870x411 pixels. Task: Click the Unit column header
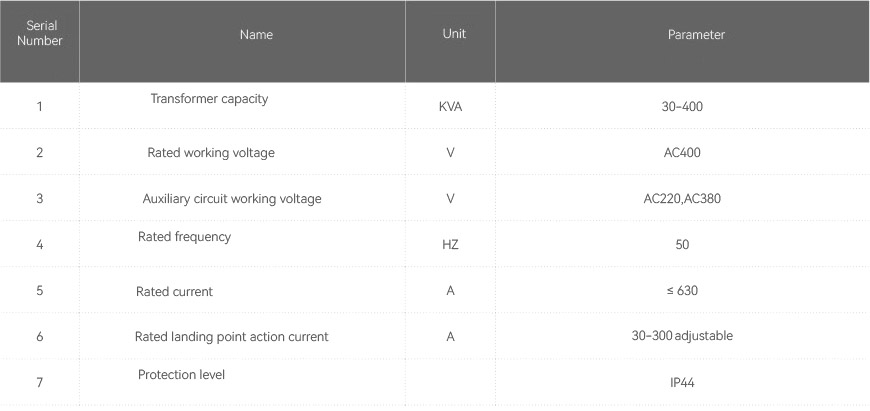coord(454,34)
